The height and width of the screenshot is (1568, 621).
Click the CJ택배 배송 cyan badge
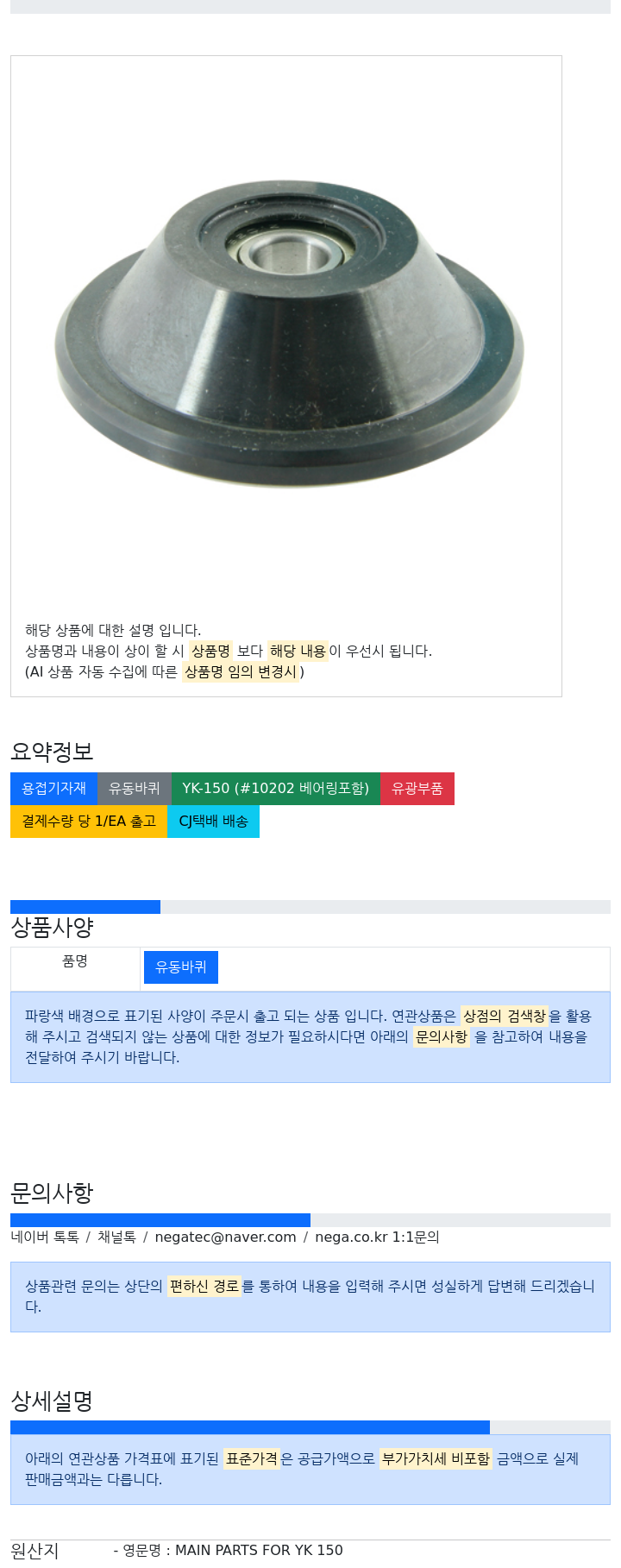[x=213, y=822]
